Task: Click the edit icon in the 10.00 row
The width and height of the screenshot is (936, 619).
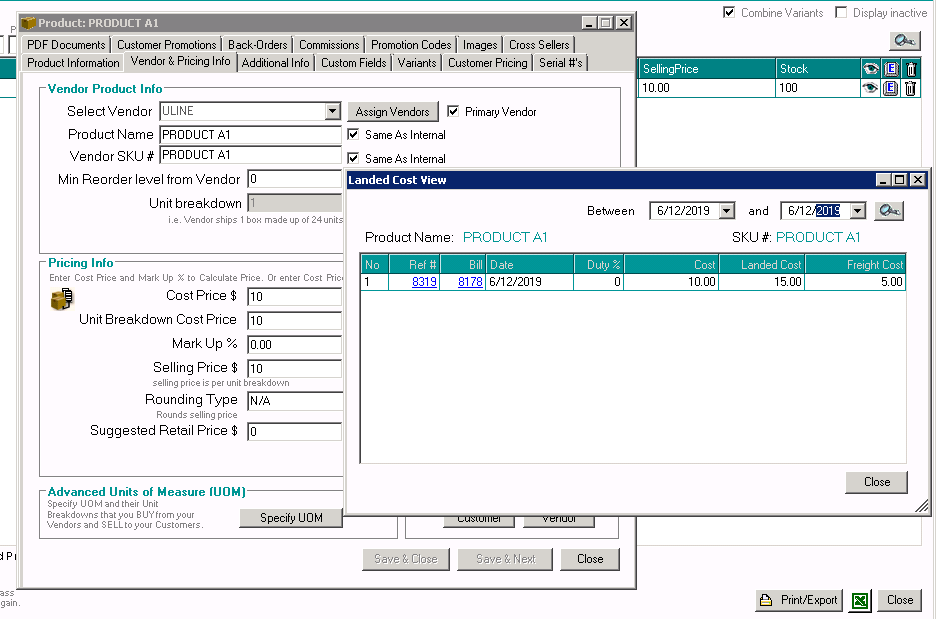Action: (x=890, y=88)
